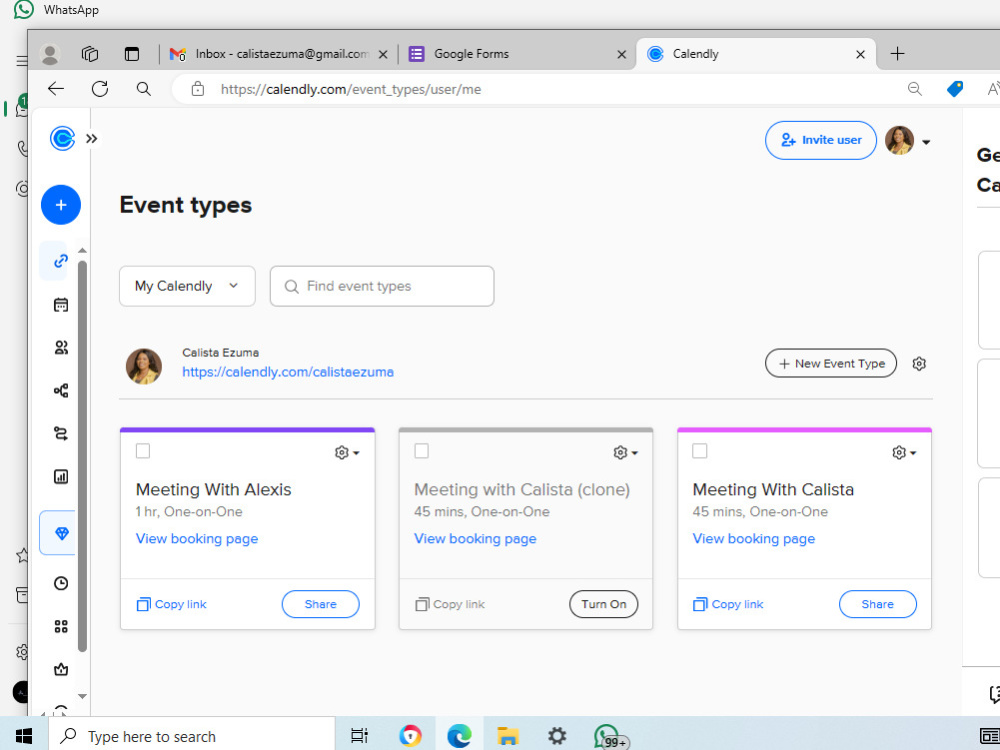Image resolution: width=1000 pixels, height=750 pixels.
Task: Click Invite user button
Action: pyautogui.click(x=821, y=140)
